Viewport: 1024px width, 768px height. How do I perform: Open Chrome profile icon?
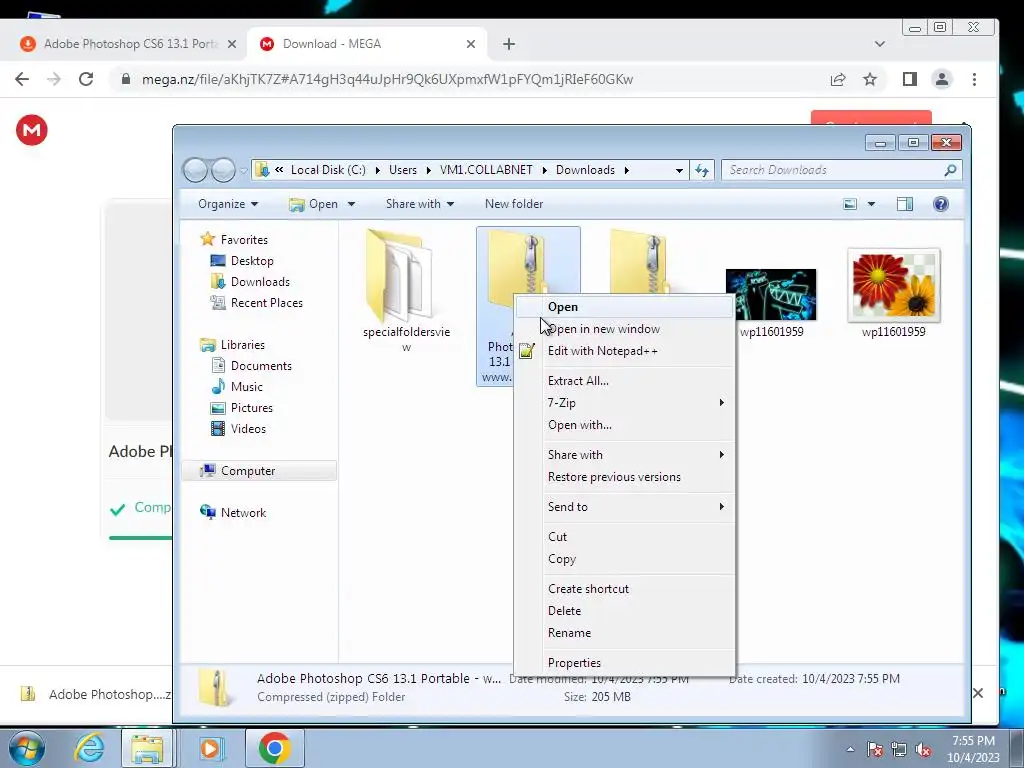(942, 79)
